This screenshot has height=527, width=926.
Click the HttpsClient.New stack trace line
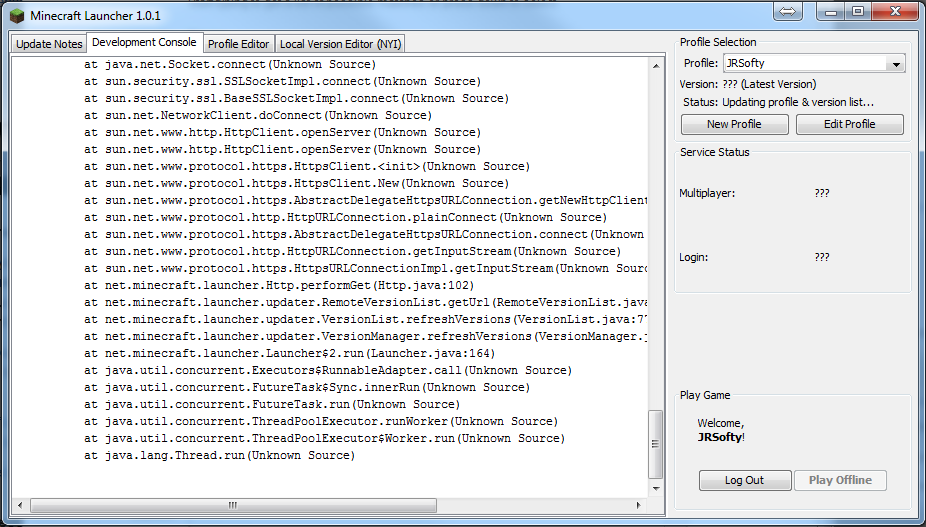296,184
